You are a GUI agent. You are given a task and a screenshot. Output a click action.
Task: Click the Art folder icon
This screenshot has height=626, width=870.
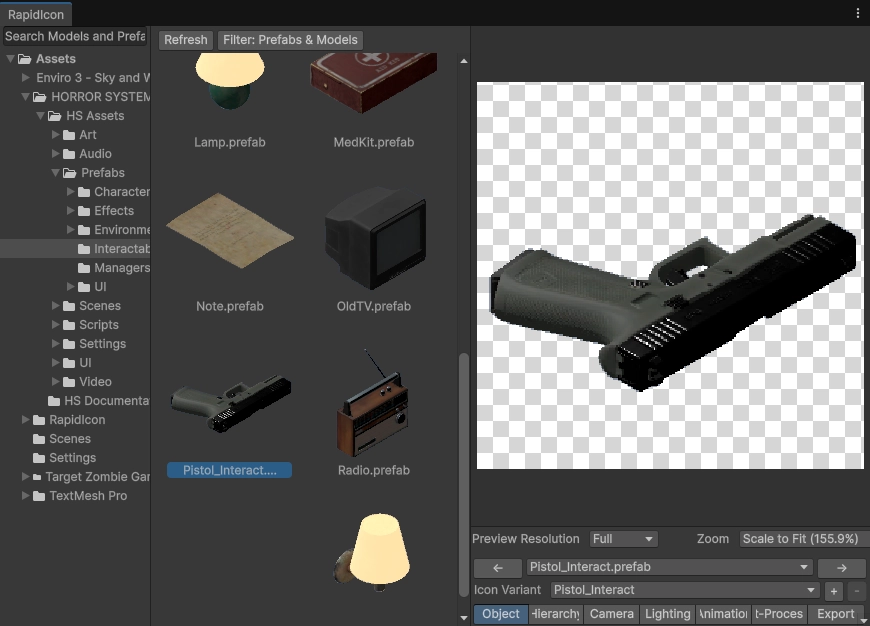pyautogui.click(x=69, y=135)
